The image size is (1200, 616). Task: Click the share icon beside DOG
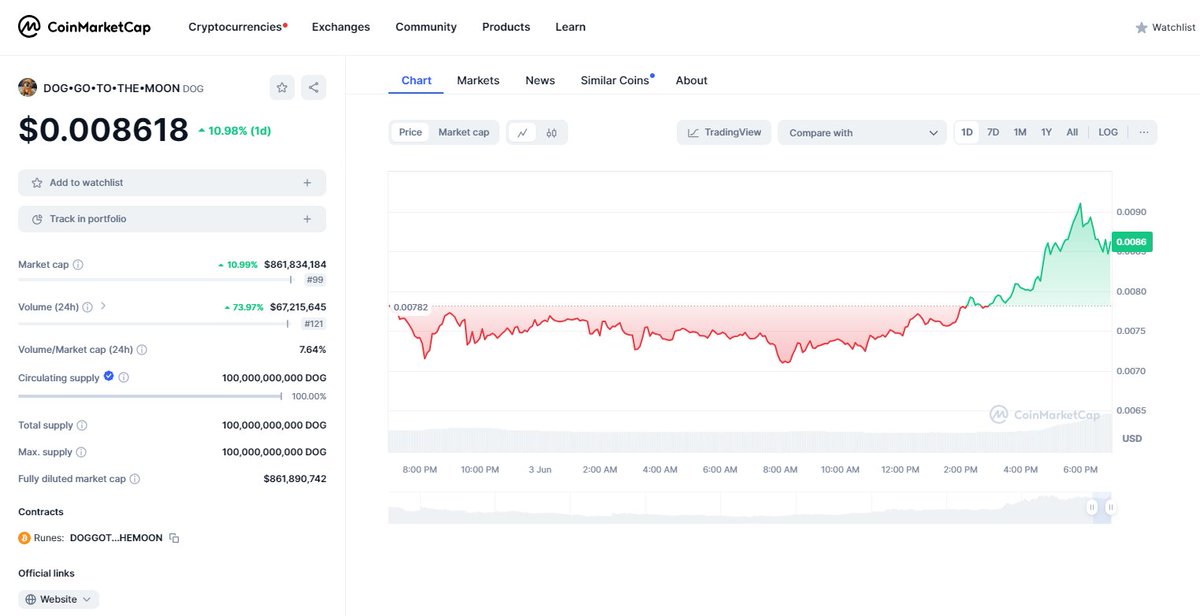pyautogui.click(x=314, y=88)
